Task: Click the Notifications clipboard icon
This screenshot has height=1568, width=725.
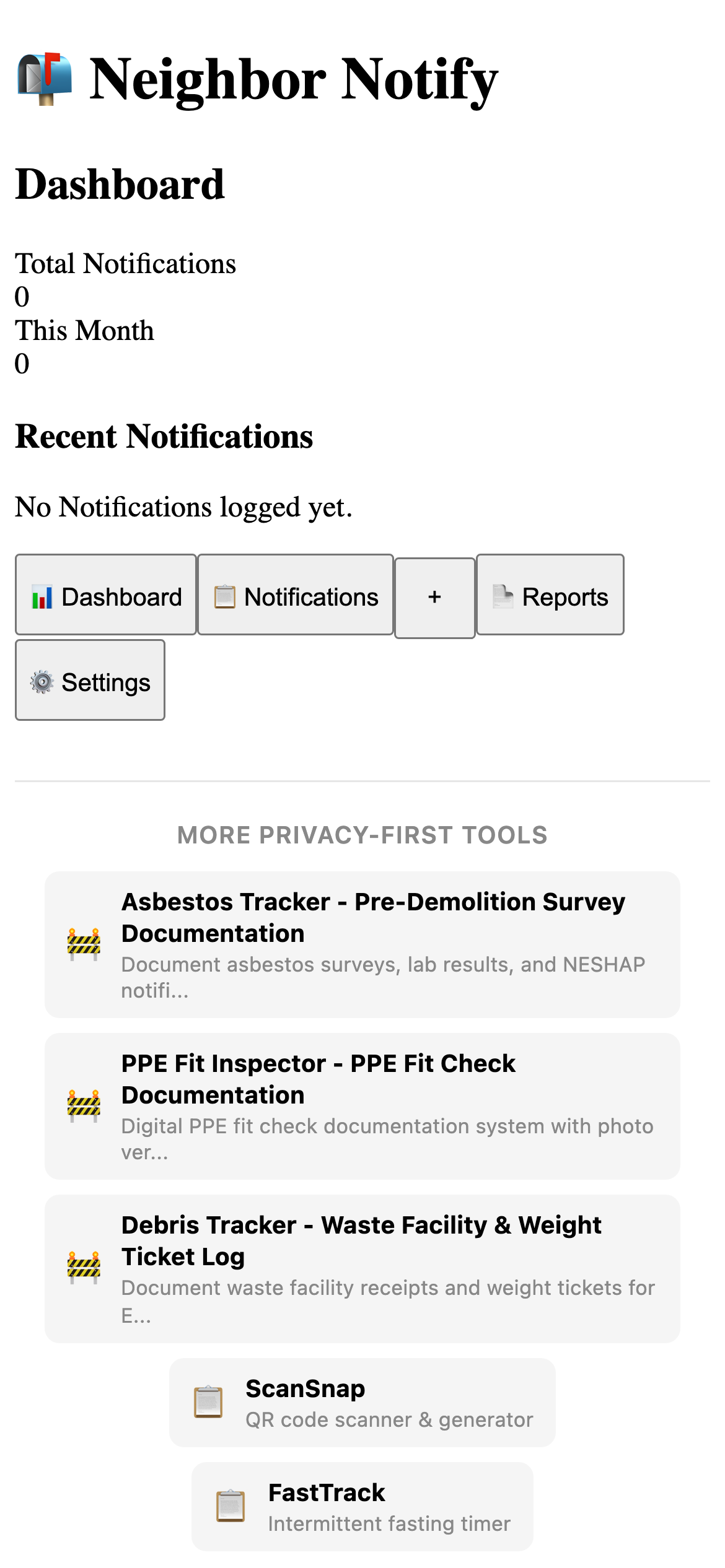Action: point(224,596)
